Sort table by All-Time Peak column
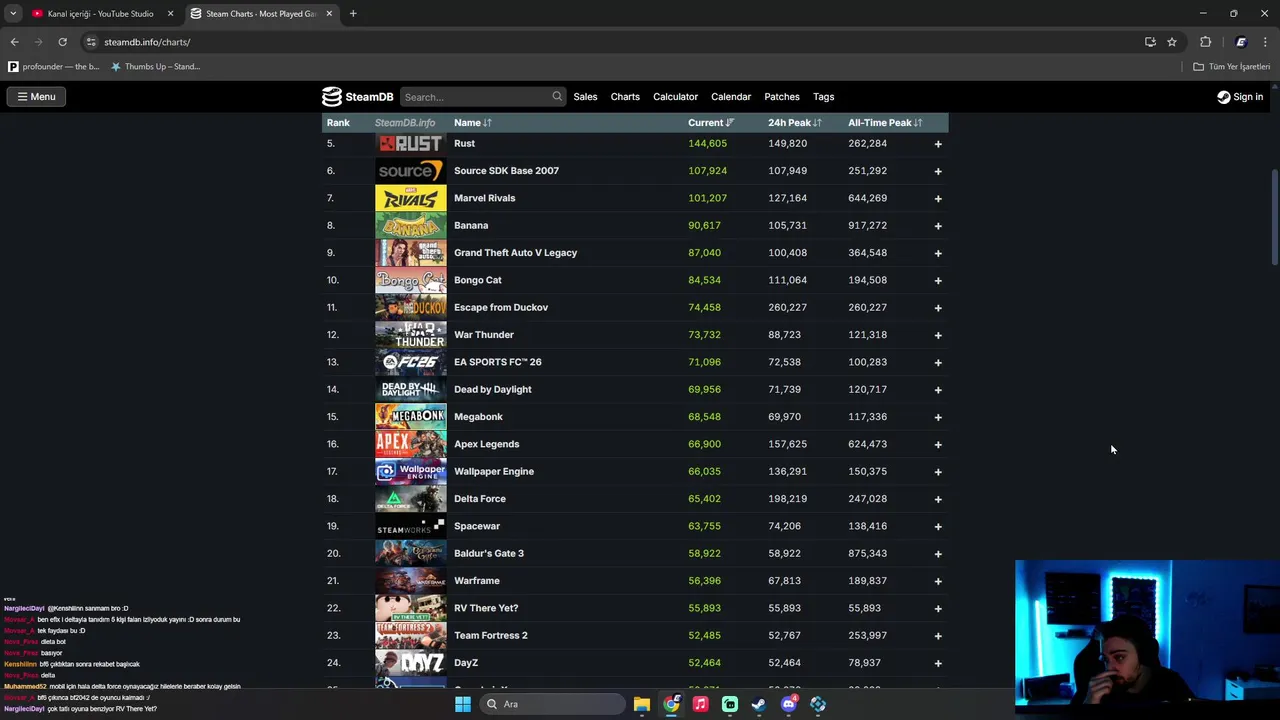This screenshot has height=720, width=1280. click(885, 123)
